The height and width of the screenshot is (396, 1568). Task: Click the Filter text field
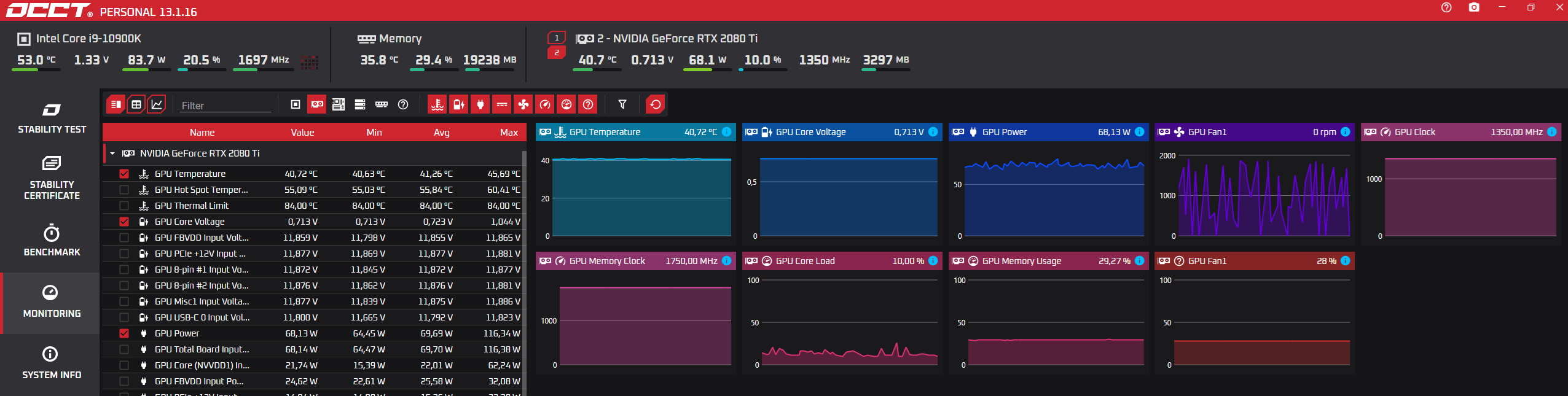(x=225, y=106)
